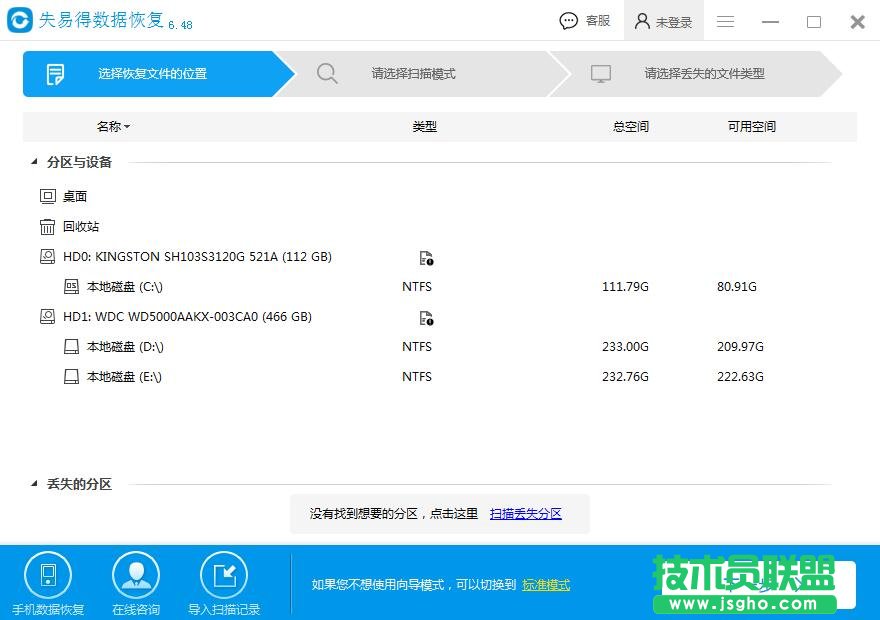Click the app logo in the title bar
Viewport: 880px width, 620px height.
(17, 19)
